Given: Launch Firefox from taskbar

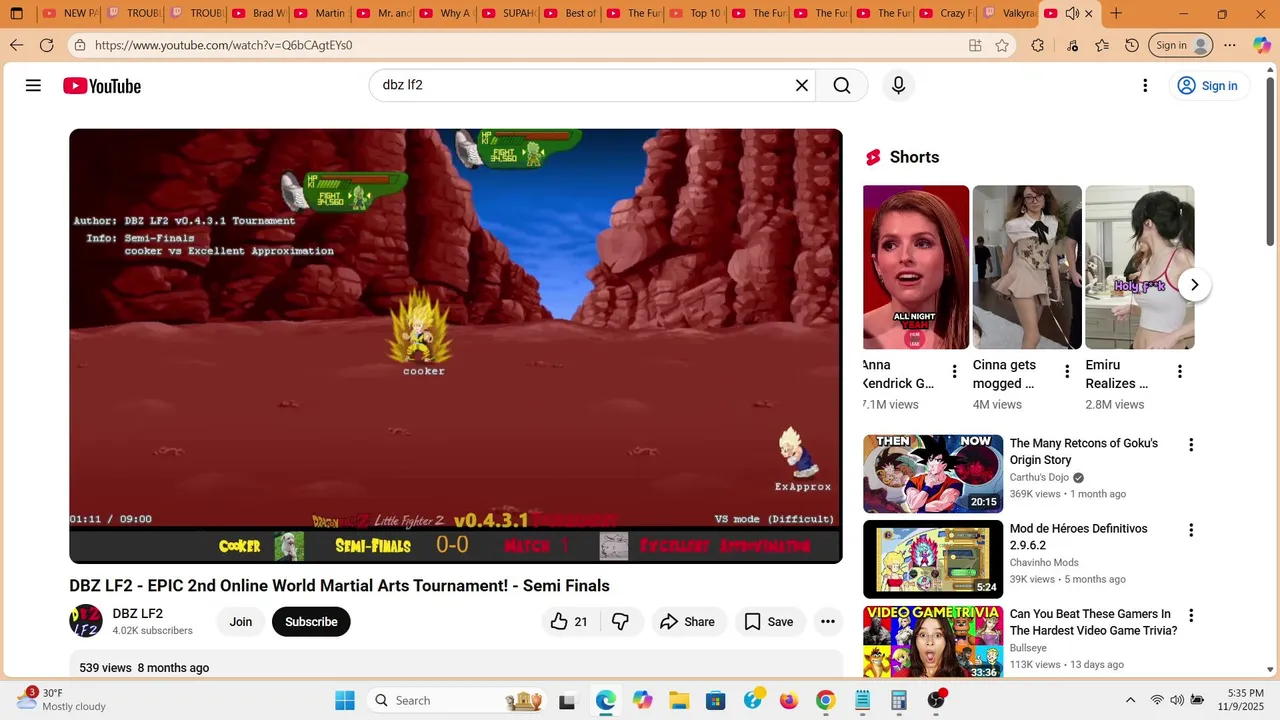Looking at the screenshot, I should click(x=789, y=700).
